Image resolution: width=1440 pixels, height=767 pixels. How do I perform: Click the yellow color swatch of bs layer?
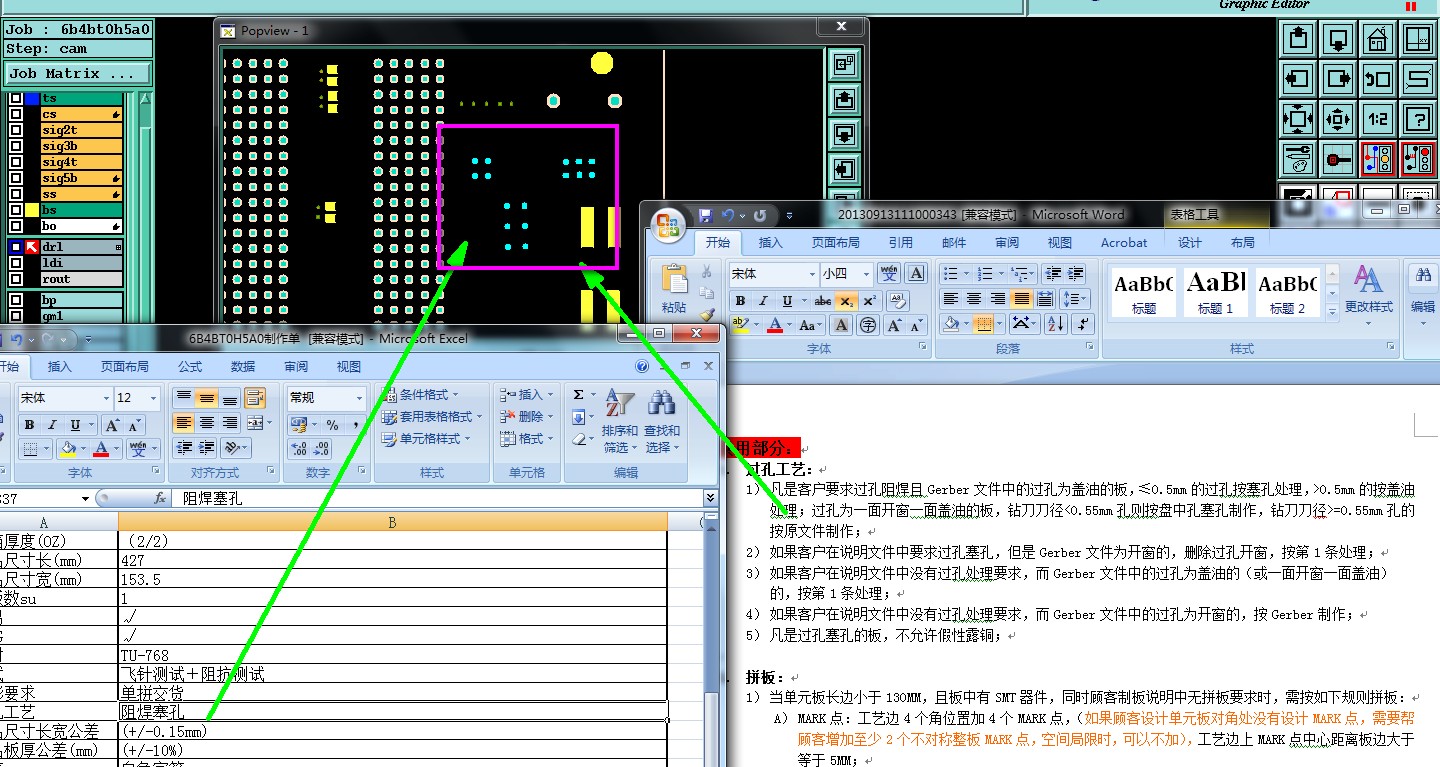(32, 210)
